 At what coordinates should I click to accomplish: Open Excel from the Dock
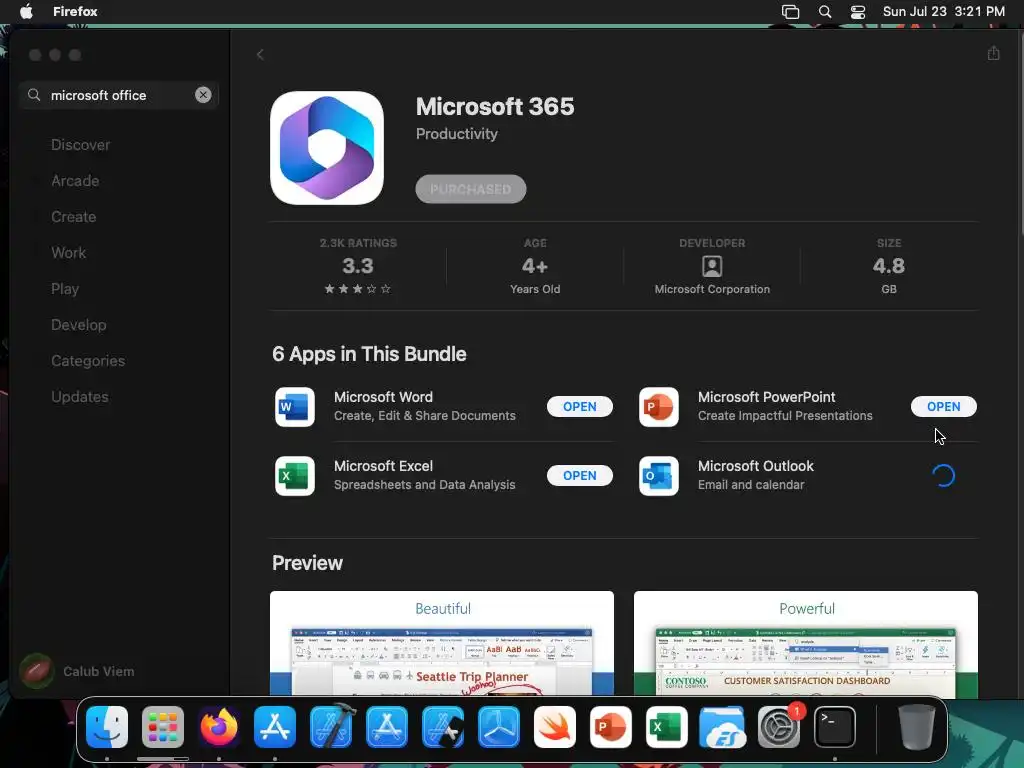pyautogui.click(x=667, y=727)
